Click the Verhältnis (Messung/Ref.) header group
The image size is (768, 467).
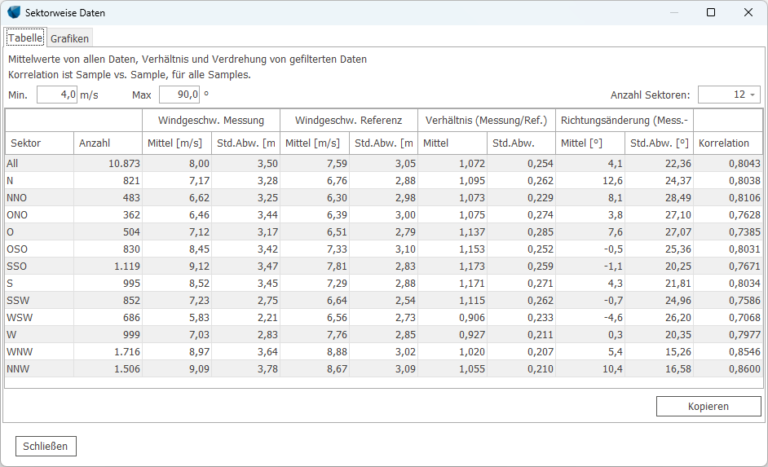point(484,120)
